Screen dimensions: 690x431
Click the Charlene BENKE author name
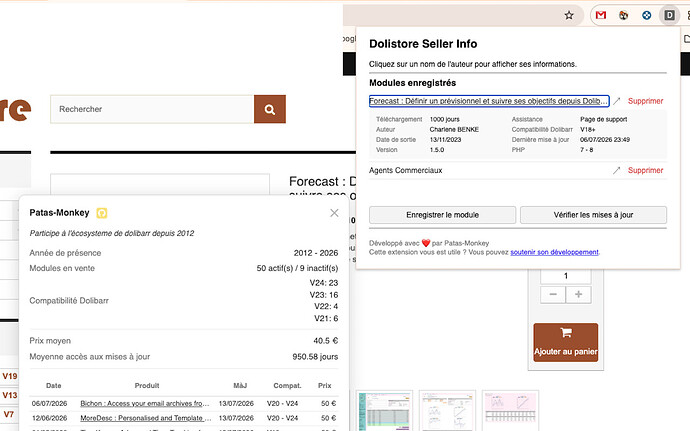point(454,129)
